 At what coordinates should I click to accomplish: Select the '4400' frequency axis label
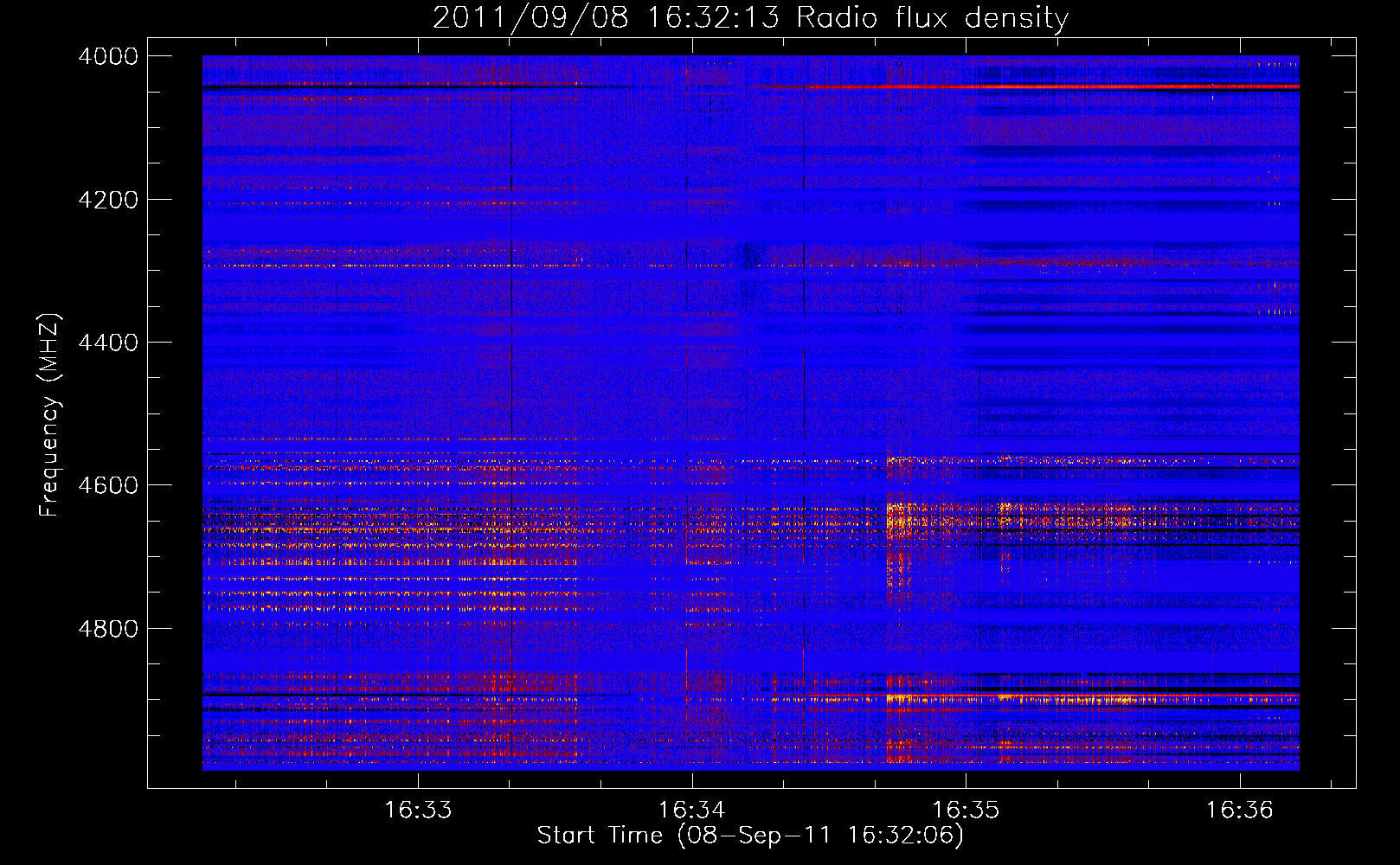click(x=108, y=343)
